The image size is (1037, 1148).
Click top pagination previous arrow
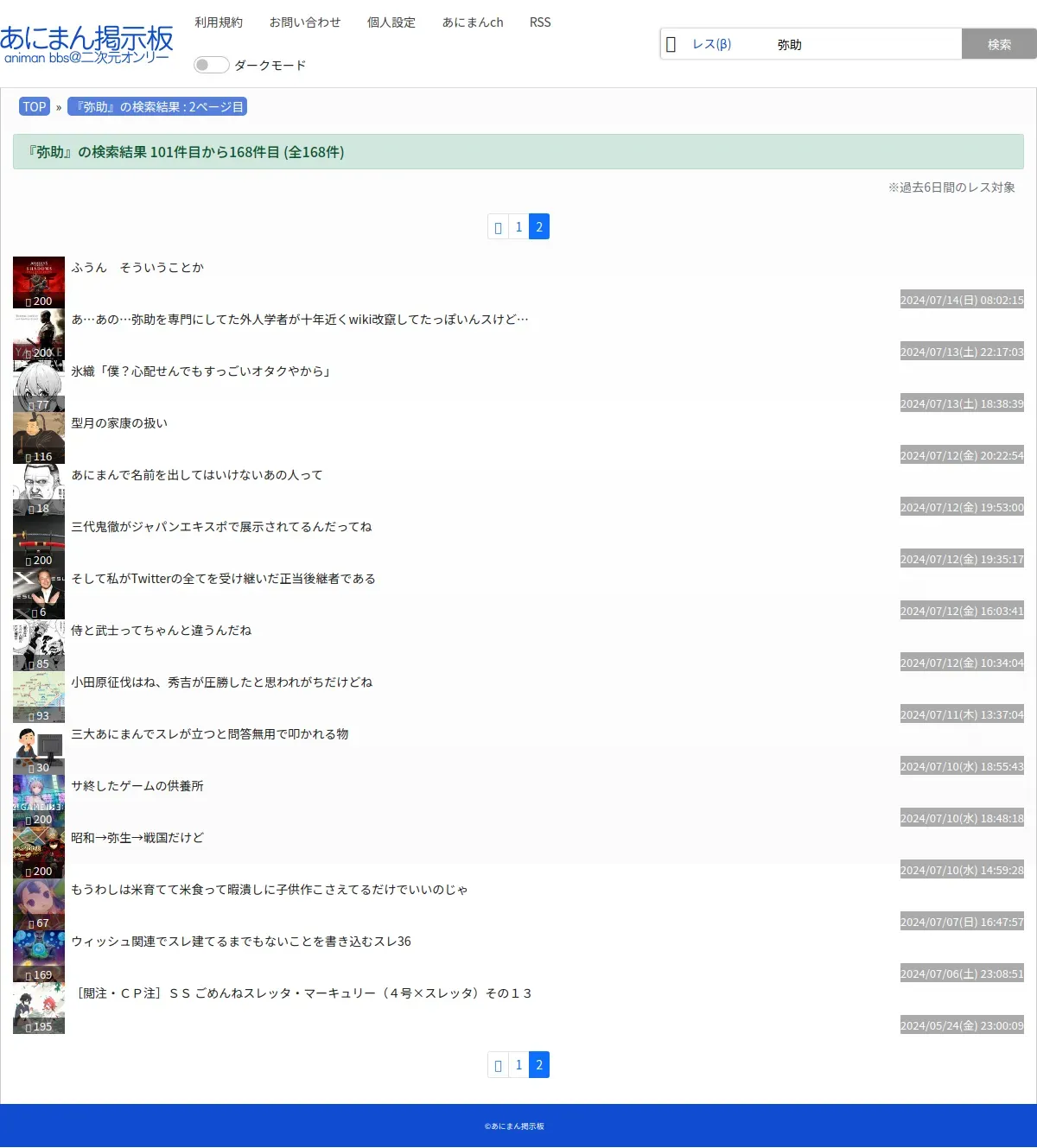(x=498, y=227)
